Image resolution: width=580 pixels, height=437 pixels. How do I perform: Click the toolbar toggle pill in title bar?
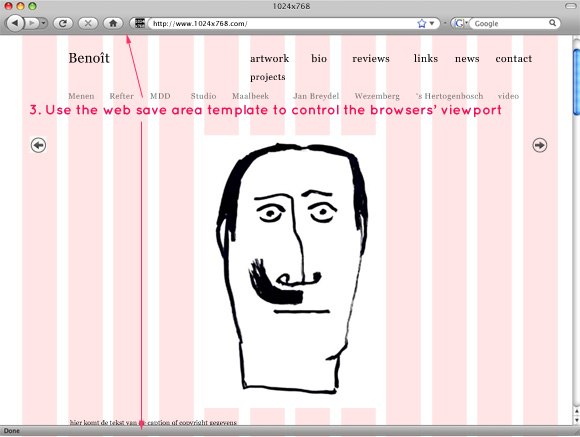tap(571, 6)
